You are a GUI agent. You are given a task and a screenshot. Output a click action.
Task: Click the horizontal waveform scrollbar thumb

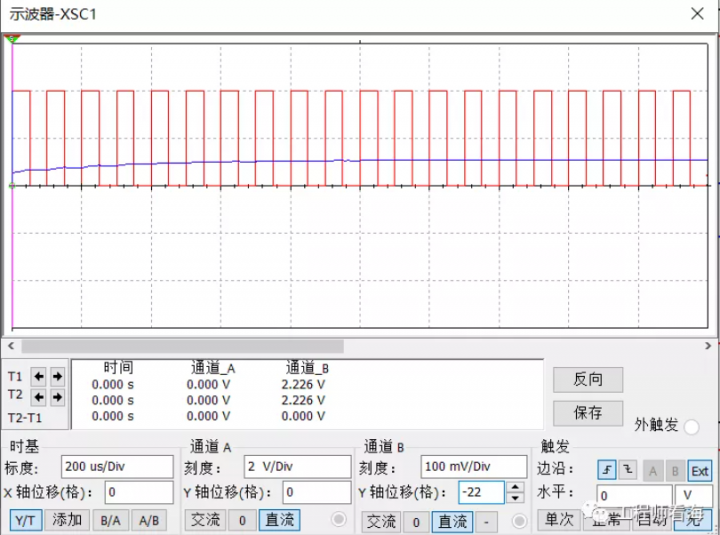(180, 346)
